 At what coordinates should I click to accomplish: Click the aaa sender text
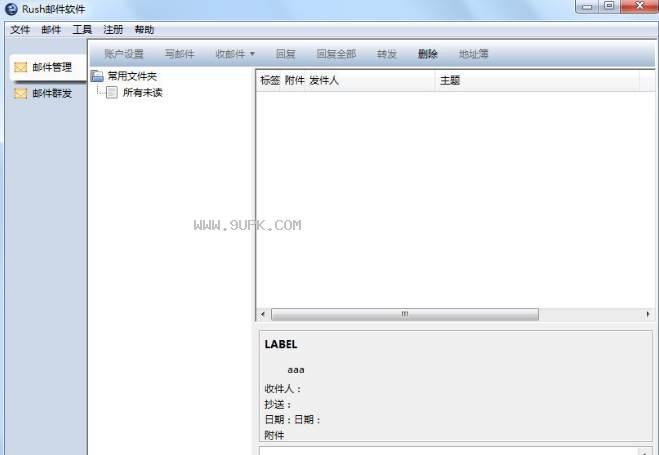tap(296, 370)
